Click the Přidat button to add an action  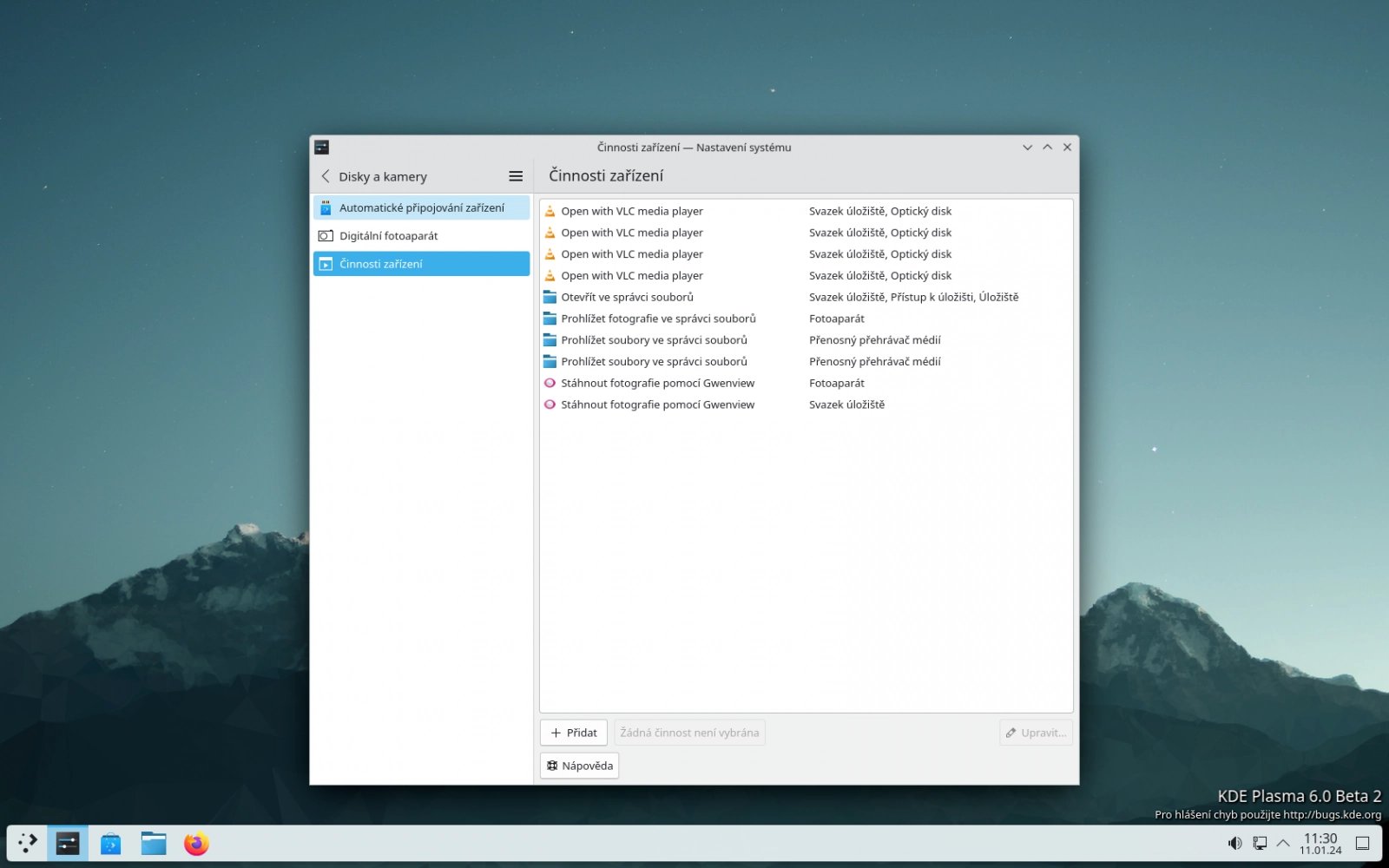[x=573, y=733]
